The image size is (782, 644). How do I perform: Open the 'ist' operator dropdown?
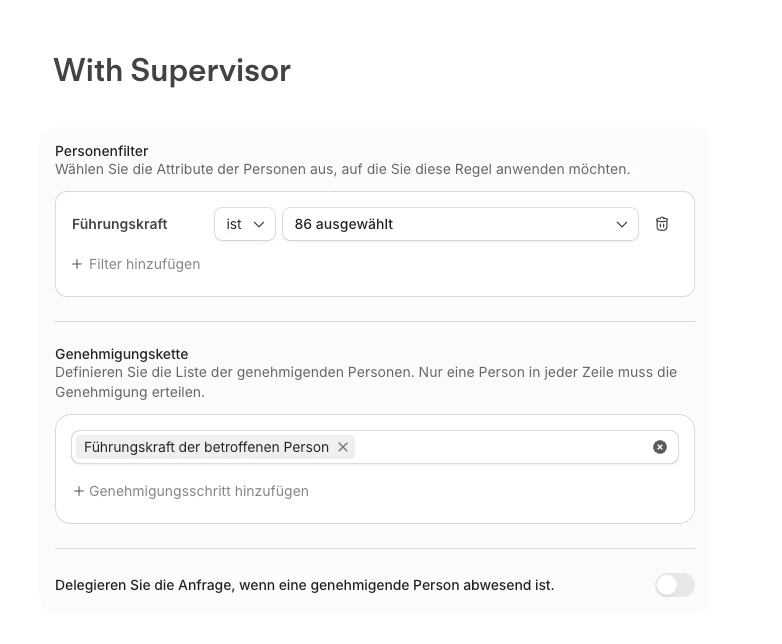[x=244, y=224]
